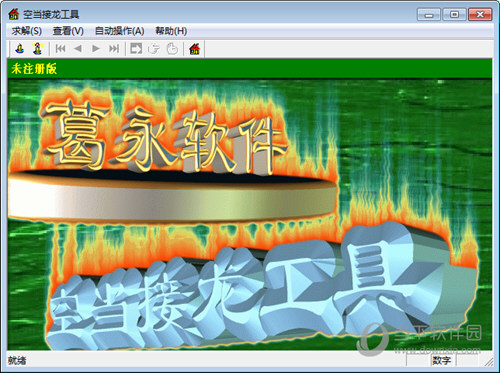Click the second solve icon (lamp with figure)
Image resolution: width=500 pixels, height=373 pixels.
[x=37, y=49]
